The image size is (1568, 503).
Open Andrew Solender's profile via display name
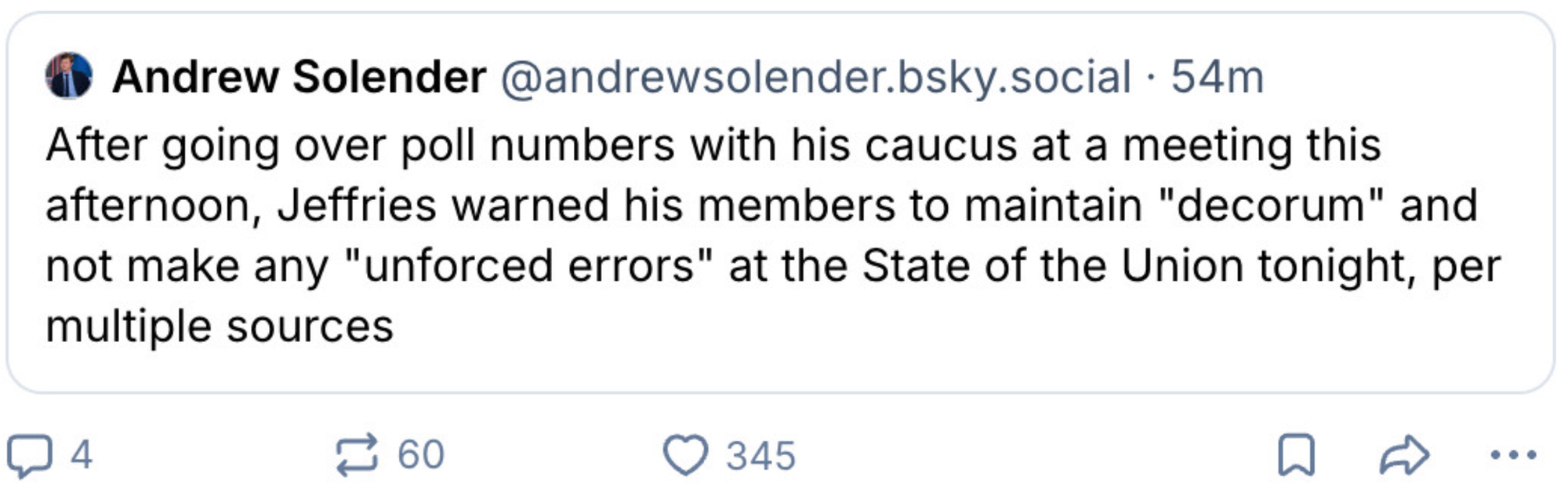(x=299, y=77)
